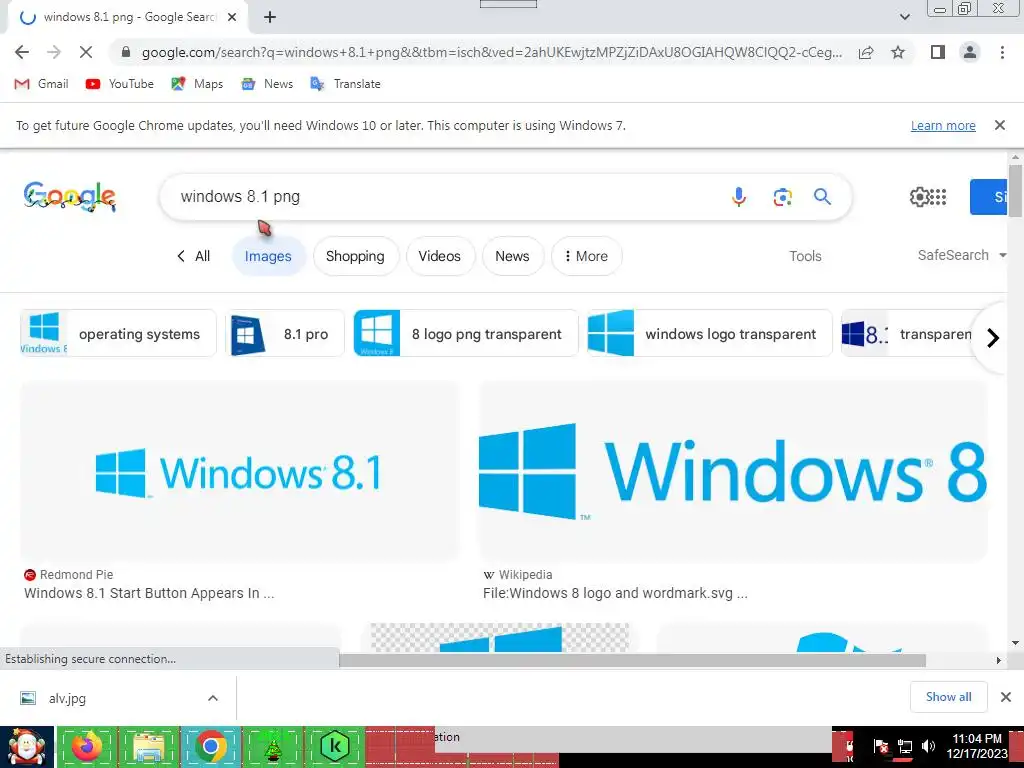Select the '8 logo png transparent' chip
Image resolution: width=1024 pixels, height=768 pixels.
(x=466, y=333)
